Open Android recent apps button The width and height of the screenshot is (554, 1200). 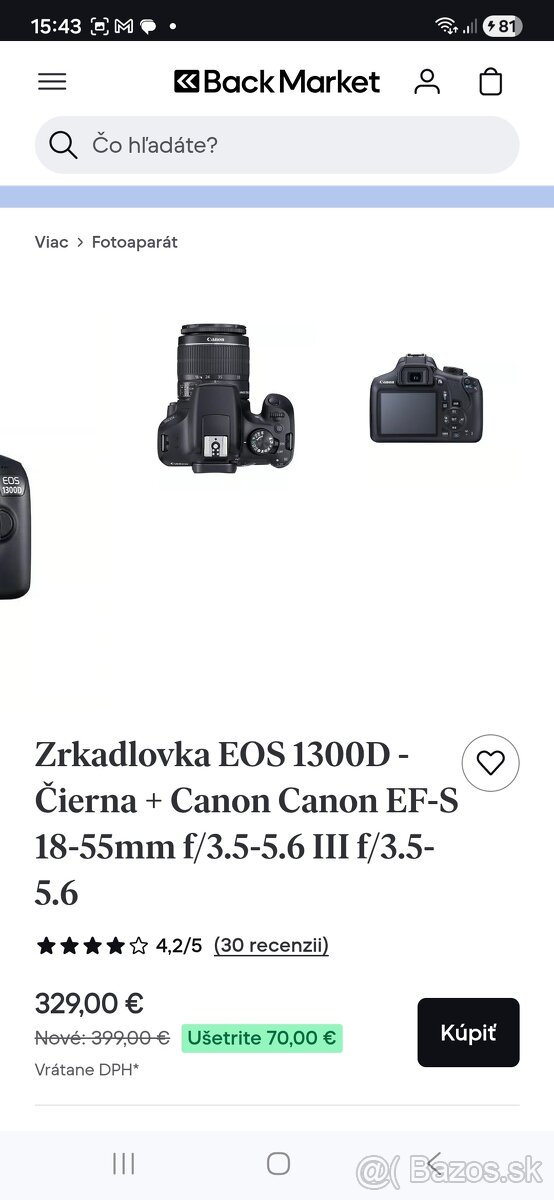click(124, 1163)
